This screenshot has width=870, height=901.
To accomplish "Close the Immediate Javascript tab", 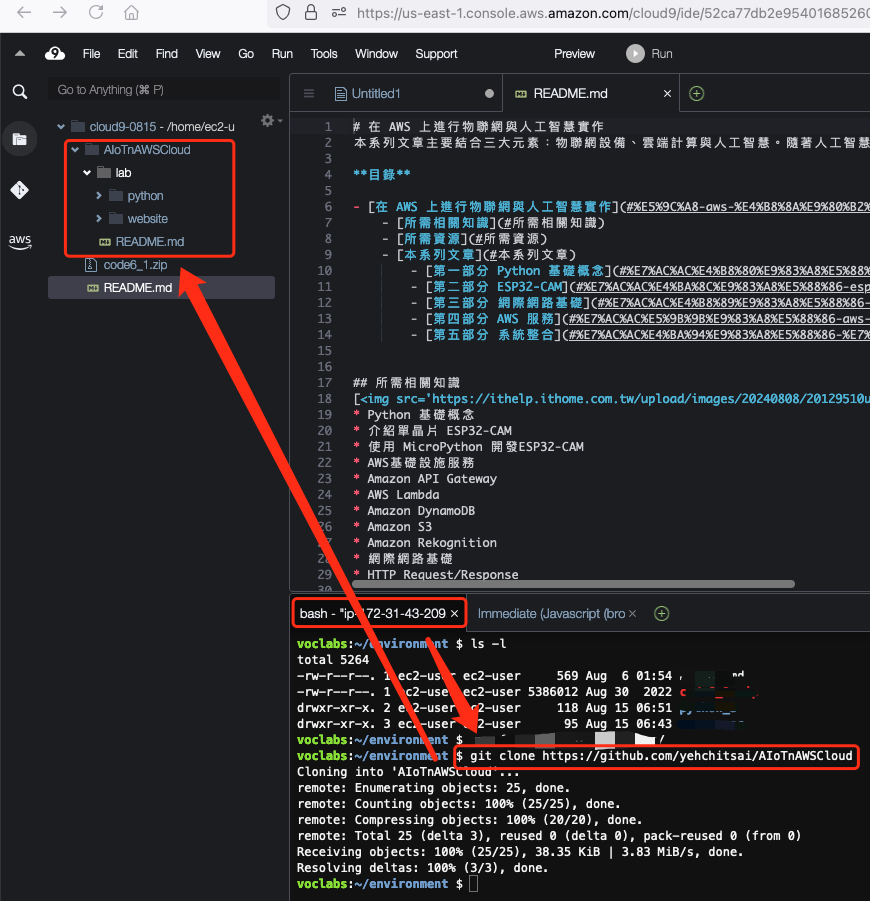I will (633, 614).
